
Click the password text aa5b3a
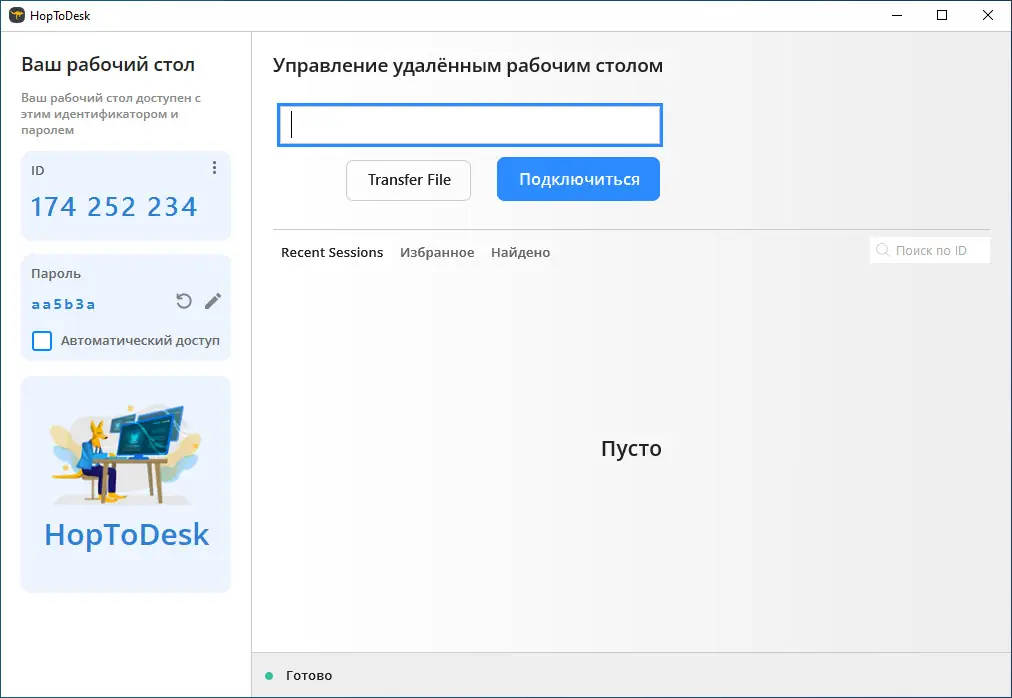point(64,304)
